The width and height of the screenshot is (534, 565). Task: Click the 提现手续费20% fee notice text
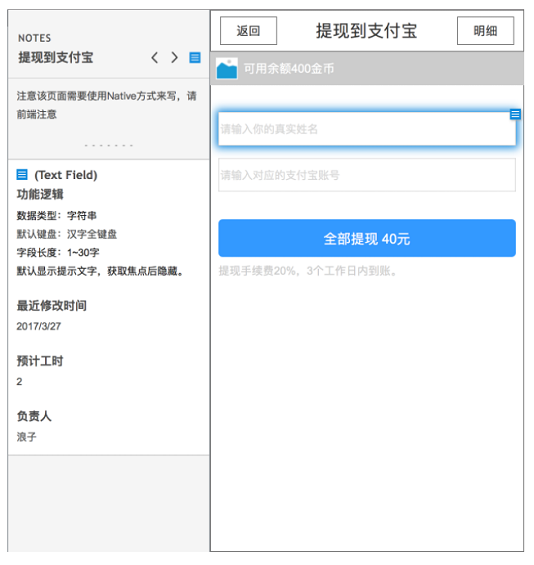click(308, 271)
